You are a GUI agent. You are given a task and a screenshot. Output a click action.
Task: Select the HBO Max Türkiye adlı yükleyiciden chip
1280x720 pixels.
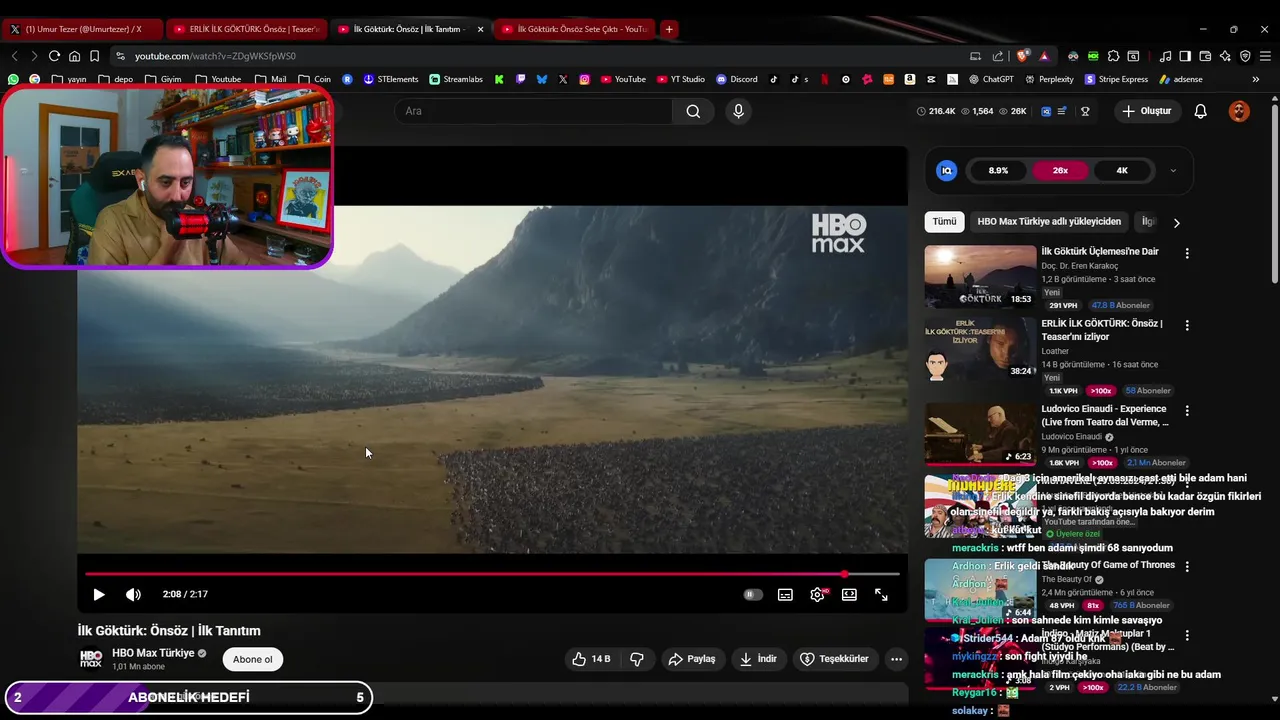click(x=1049, y=222)
